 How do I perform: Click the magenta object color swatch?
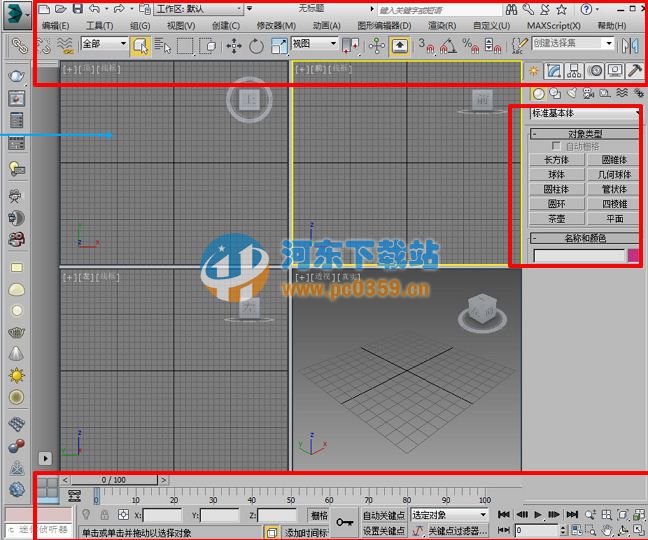click(x=633, y=255)
